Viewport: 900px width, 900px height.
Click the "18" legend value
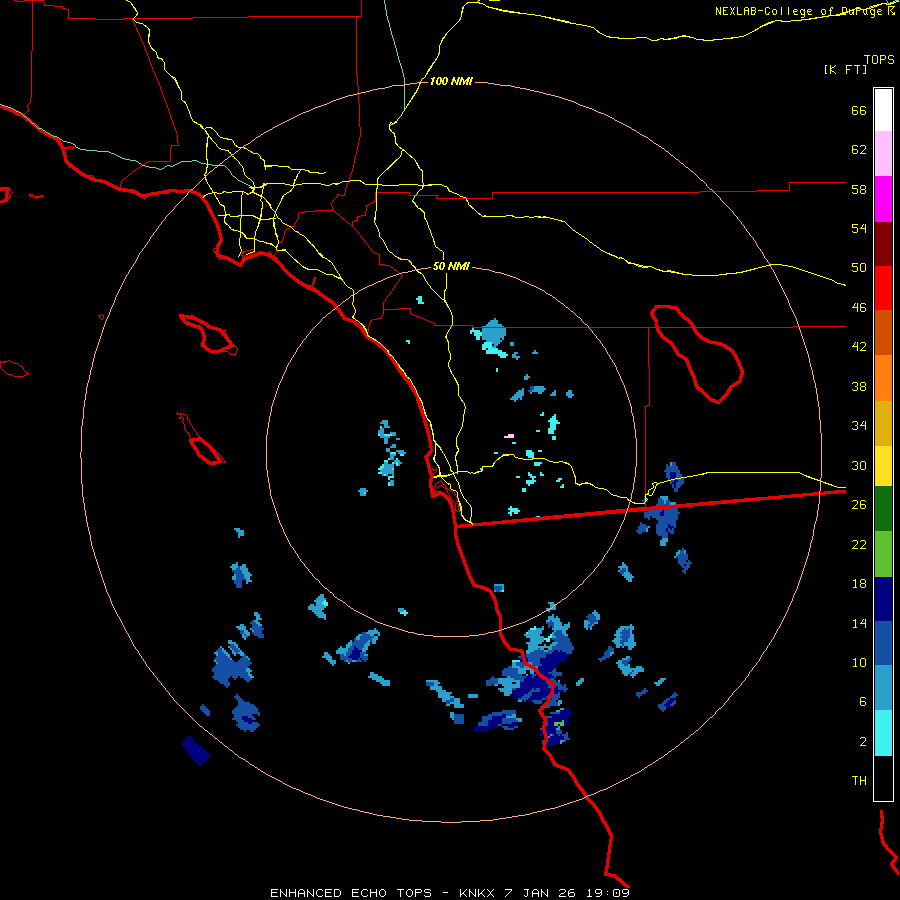click(x=859, y=584)
